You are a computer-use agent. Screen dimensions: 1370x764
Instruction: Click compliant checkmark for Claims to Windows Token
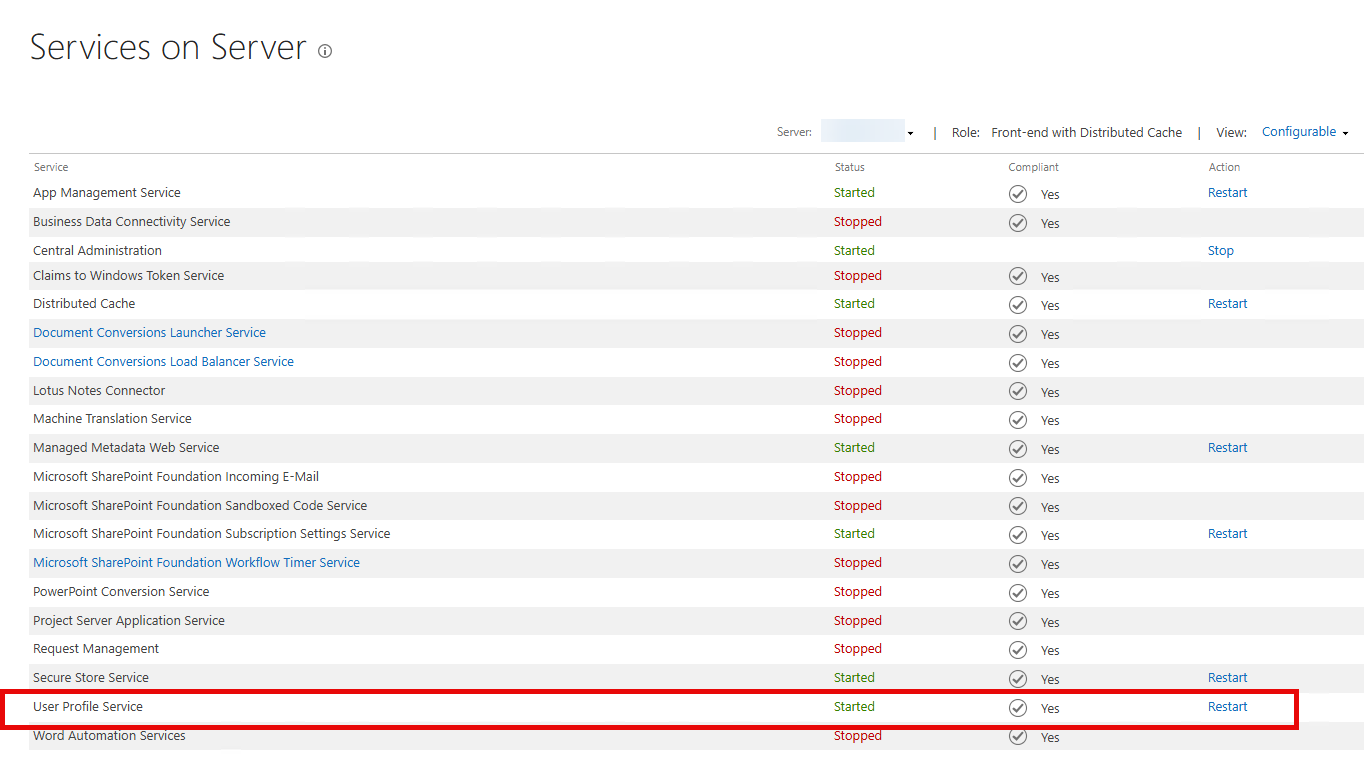1018,276
